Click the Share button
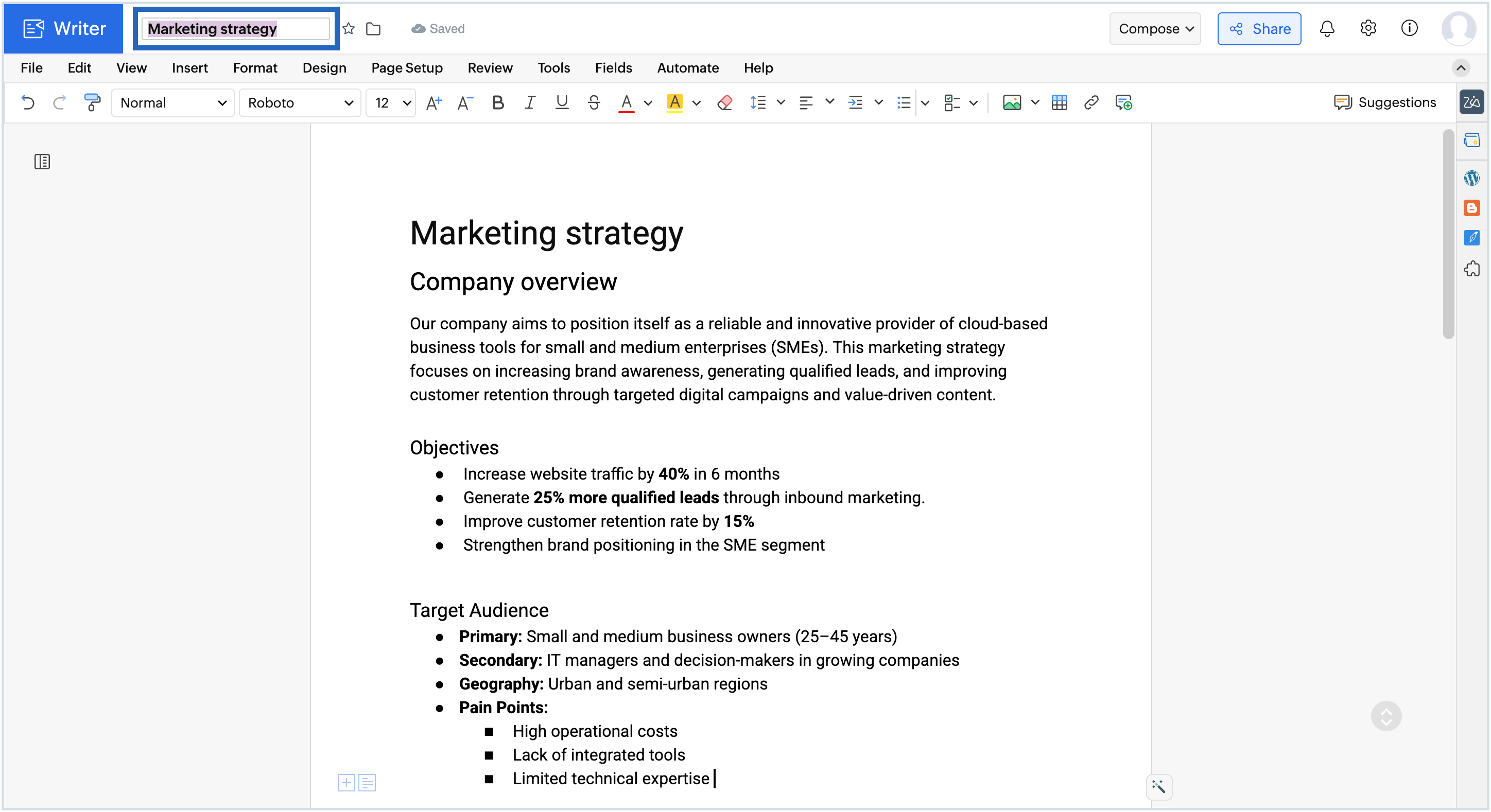1491x812 pixels. [x=1259, y=28]
